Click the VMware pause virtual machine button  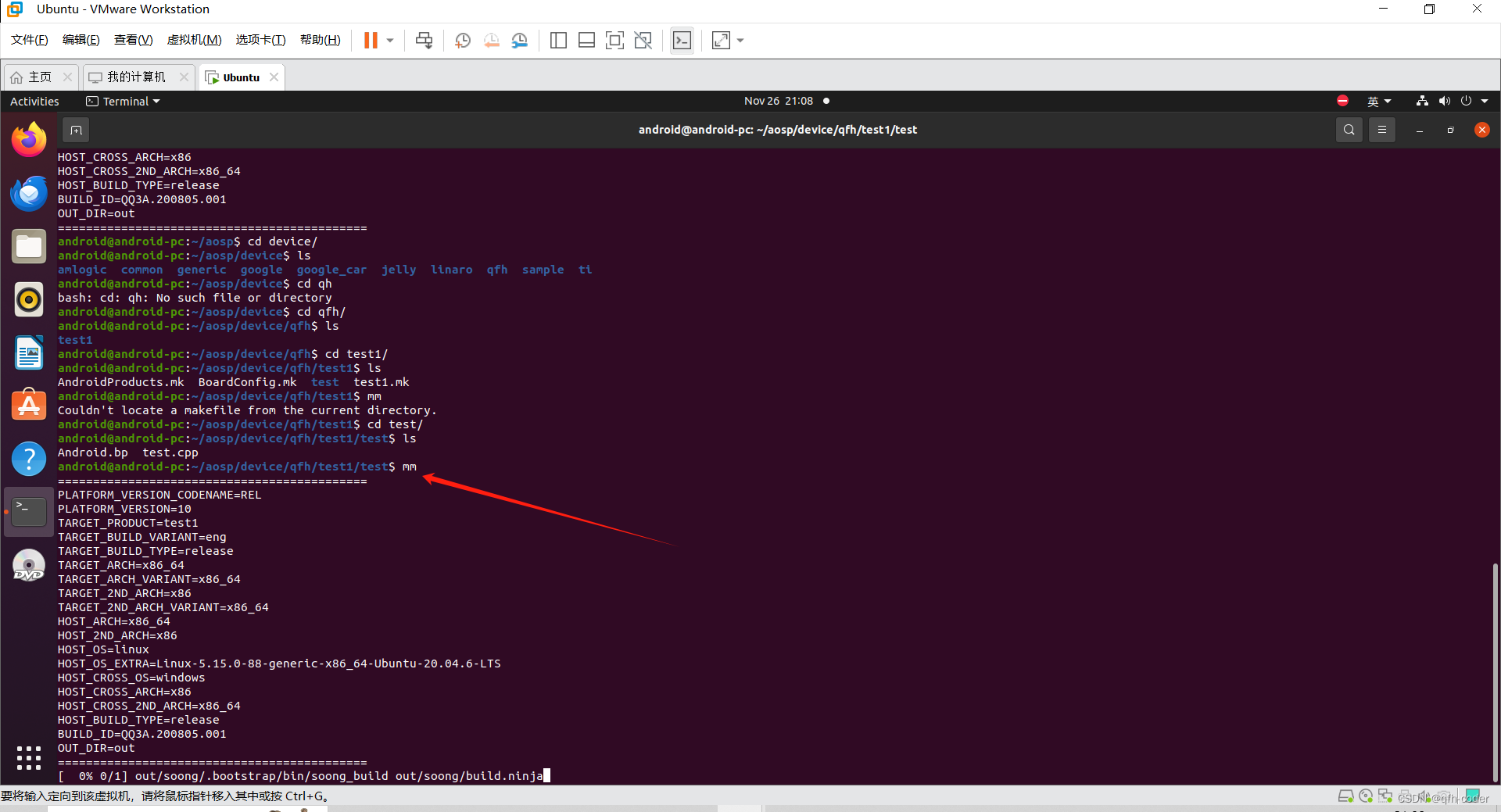(x=371, y=40)
